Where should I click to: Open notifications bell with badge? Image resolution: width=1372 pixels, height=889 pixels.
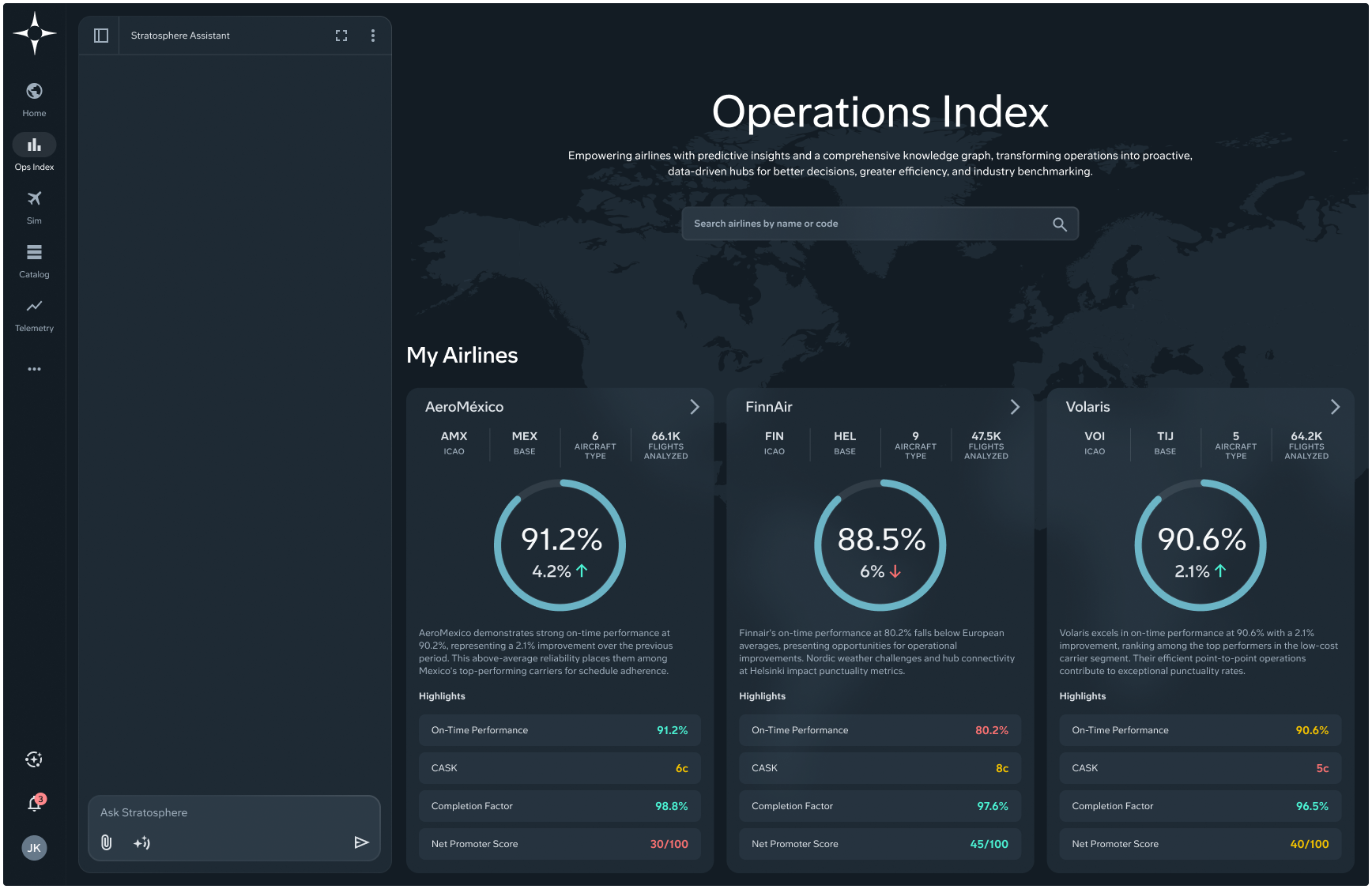(35, 803)
